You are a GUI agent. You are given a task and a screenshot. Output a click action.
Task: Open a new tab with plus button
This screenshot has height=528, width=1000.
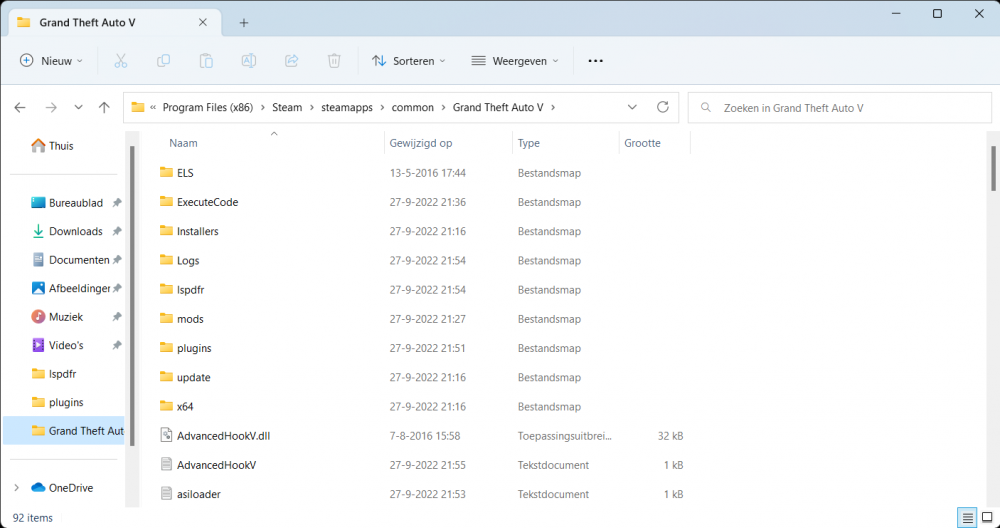pos(244,23)
